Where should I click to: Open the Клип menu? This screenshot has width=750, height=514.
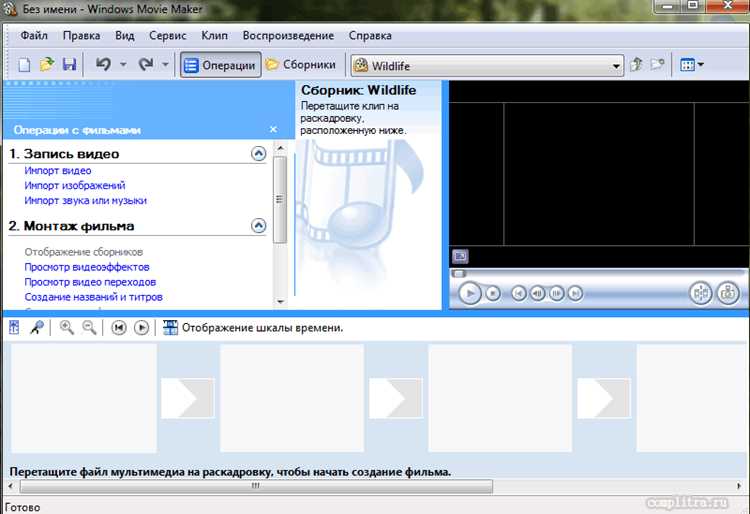[214, 36]
